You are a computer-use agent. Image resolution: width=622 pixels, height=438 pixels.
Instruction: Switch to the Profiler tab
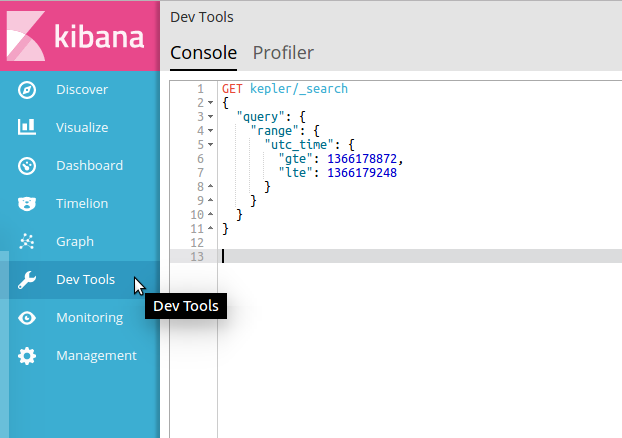pos(283,52)
